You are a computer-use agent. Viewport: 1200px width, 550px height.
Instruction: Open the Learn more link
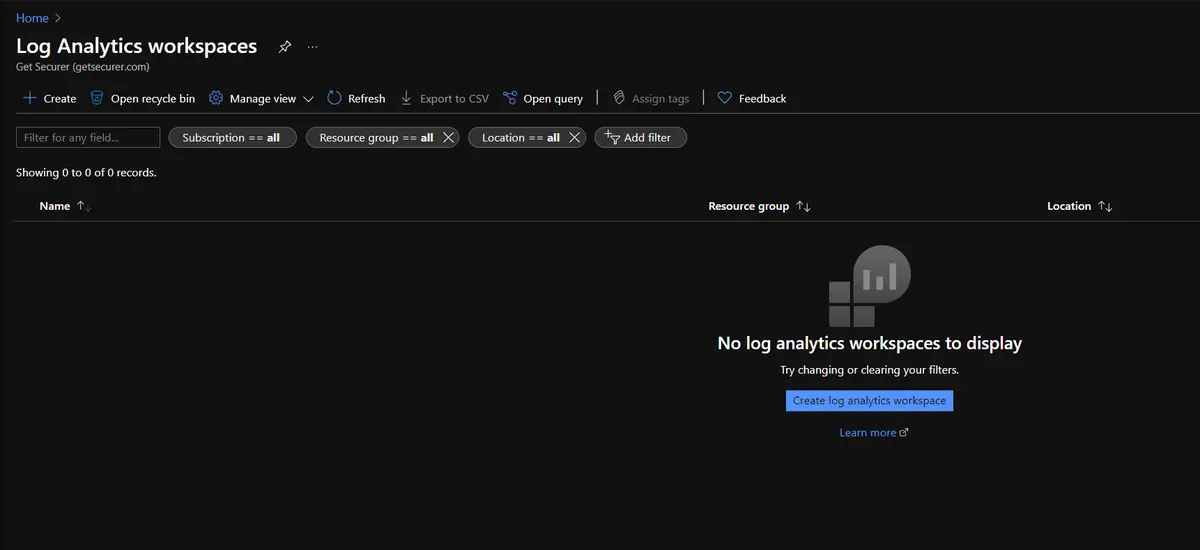(x=868, y=433)
